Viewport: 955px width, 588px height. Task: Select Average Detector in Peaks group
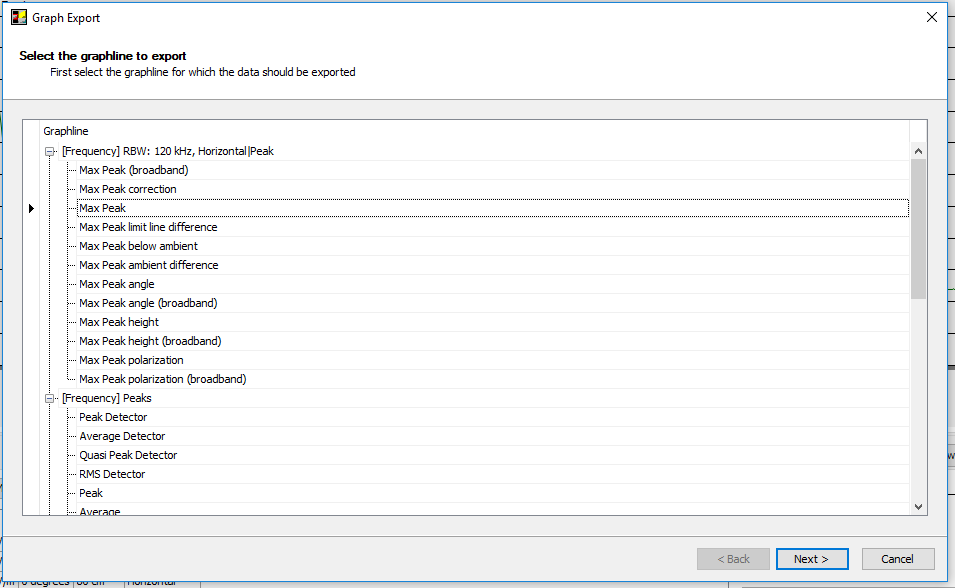click(122, 436)
